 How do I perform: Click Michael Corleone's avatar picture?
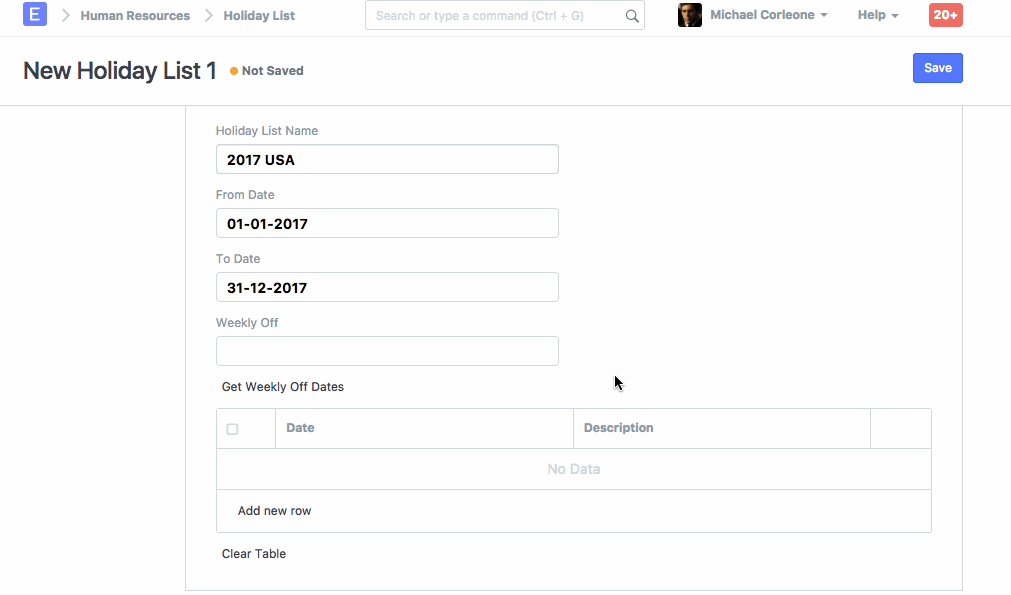tap(690, 15)
